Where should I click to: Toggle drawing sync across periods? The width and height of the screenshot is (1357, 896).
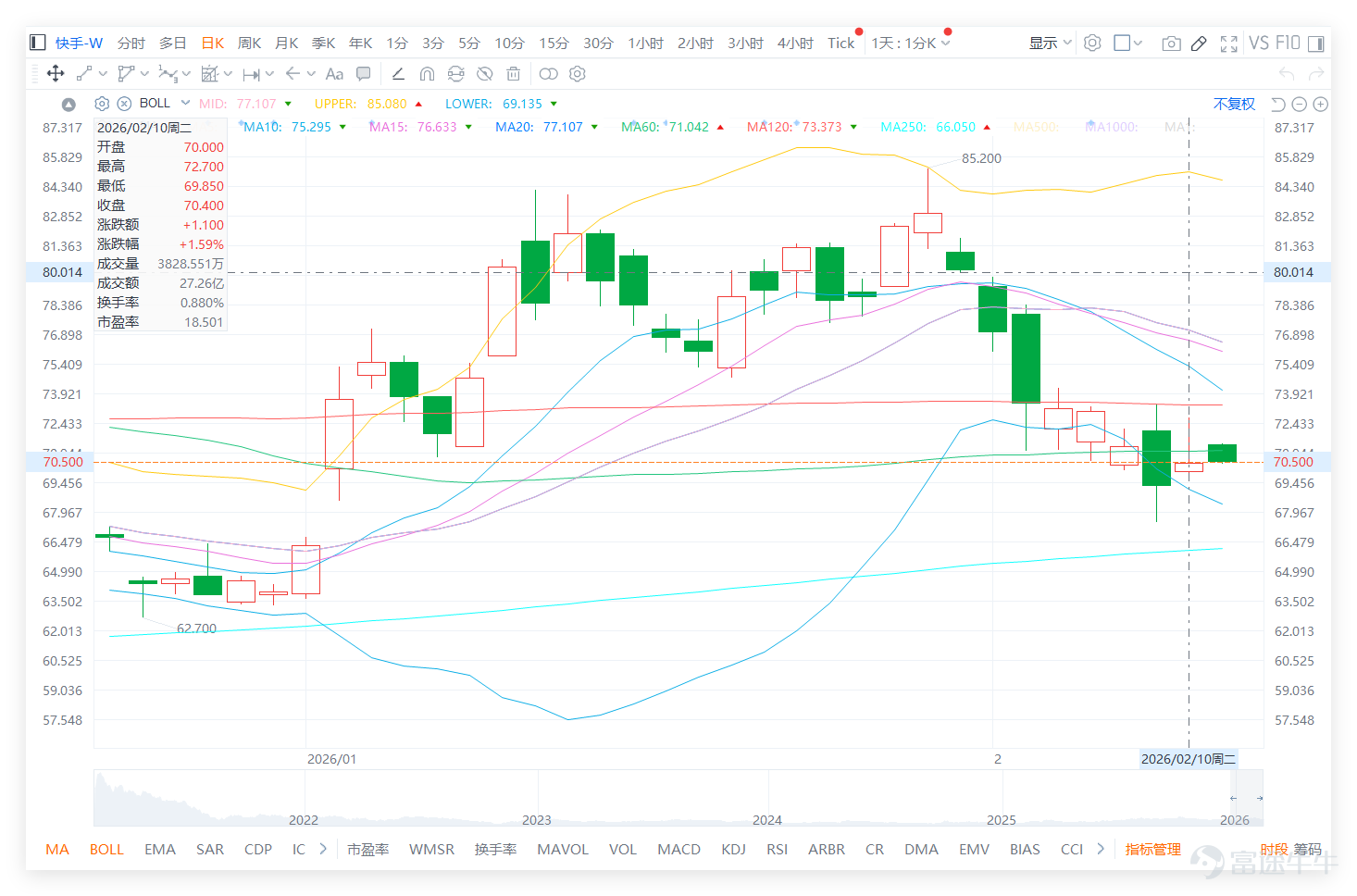tap(455, 74)
